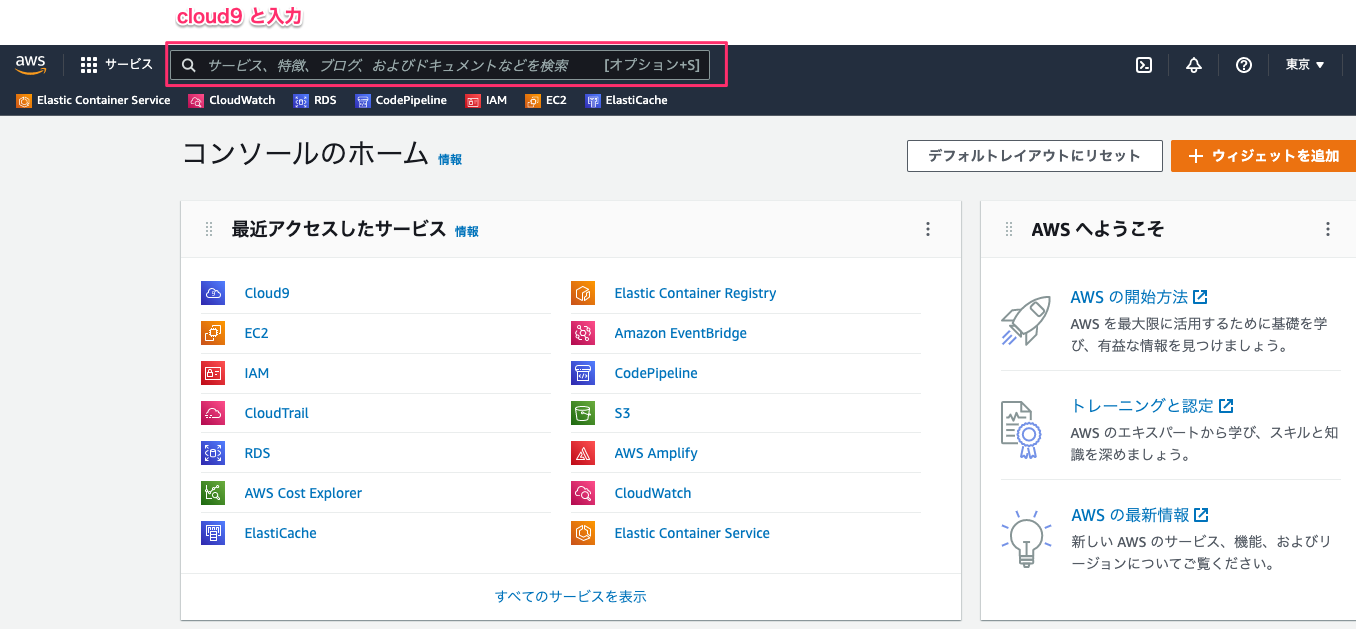Select EC2 icon in the favorites bar

click(533, 100)
